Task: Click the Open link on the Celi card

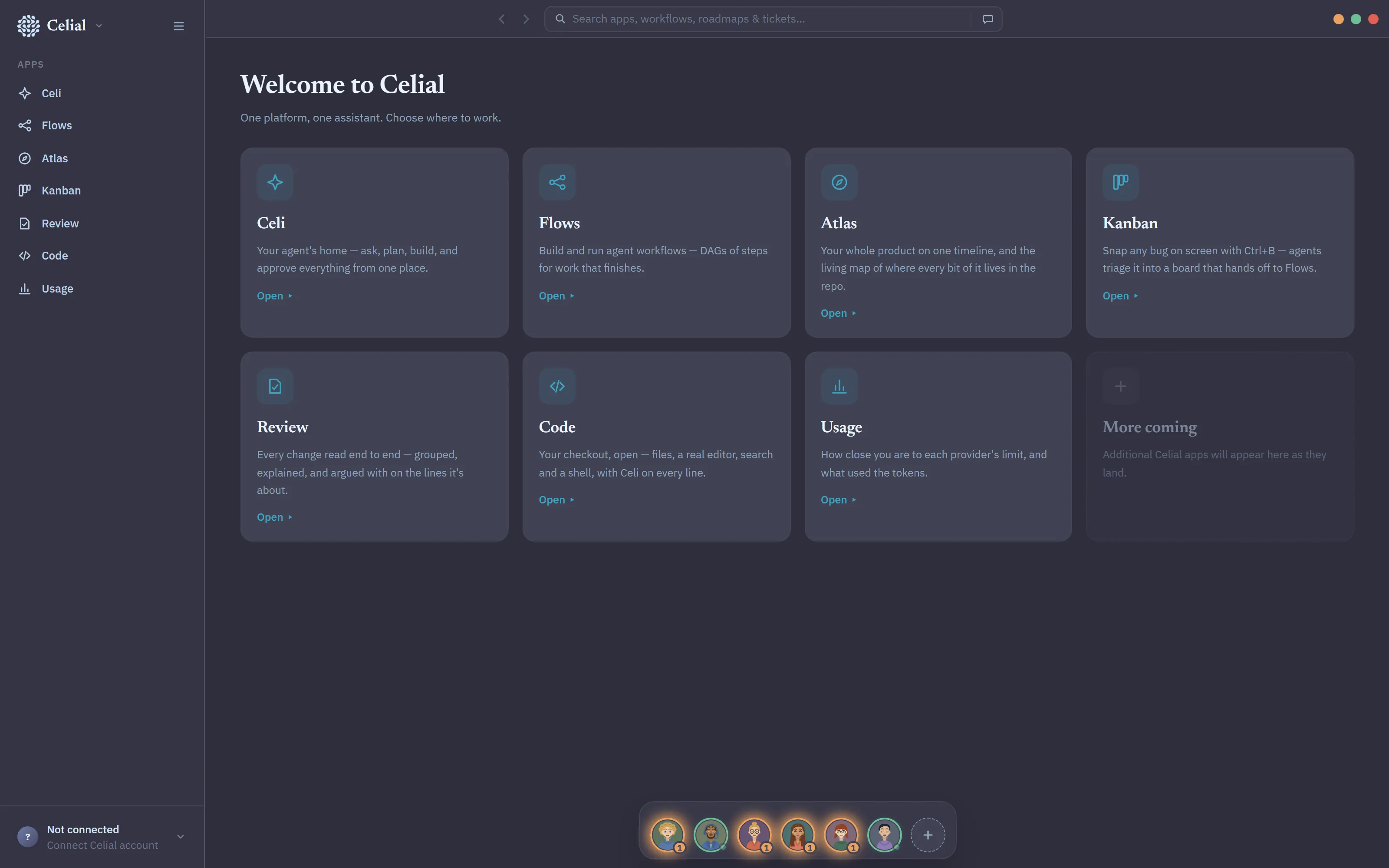Action: [274, 296]
